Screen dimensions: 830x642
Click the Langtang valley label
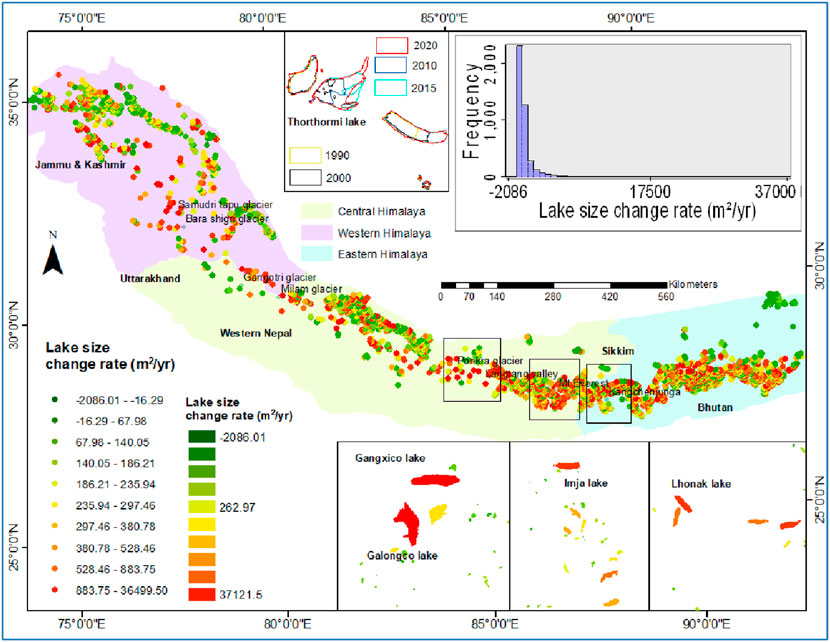[x=521, y=374]
